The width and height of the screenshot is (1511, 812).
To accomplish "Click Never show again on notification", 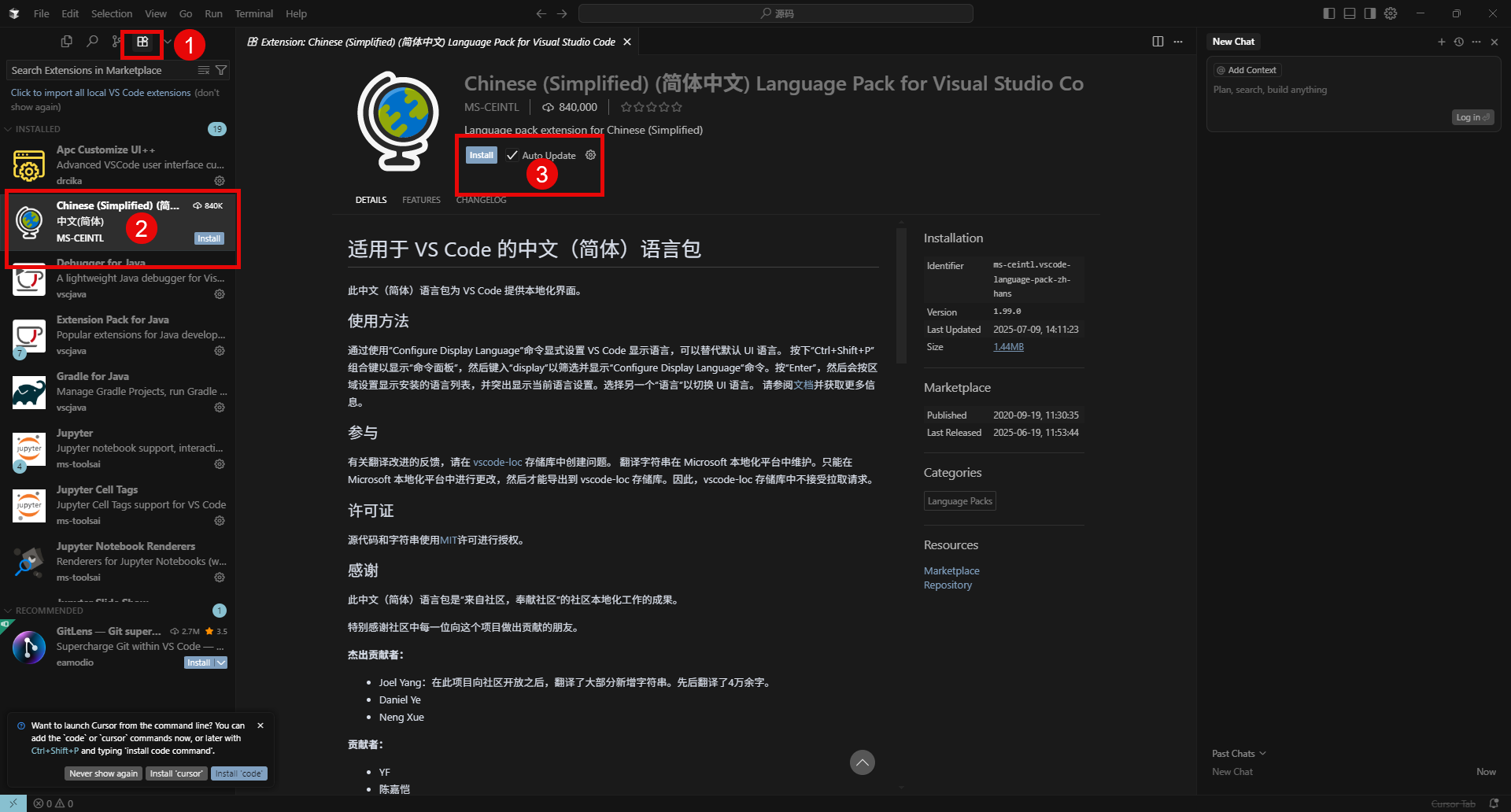I will pos(103,773).
